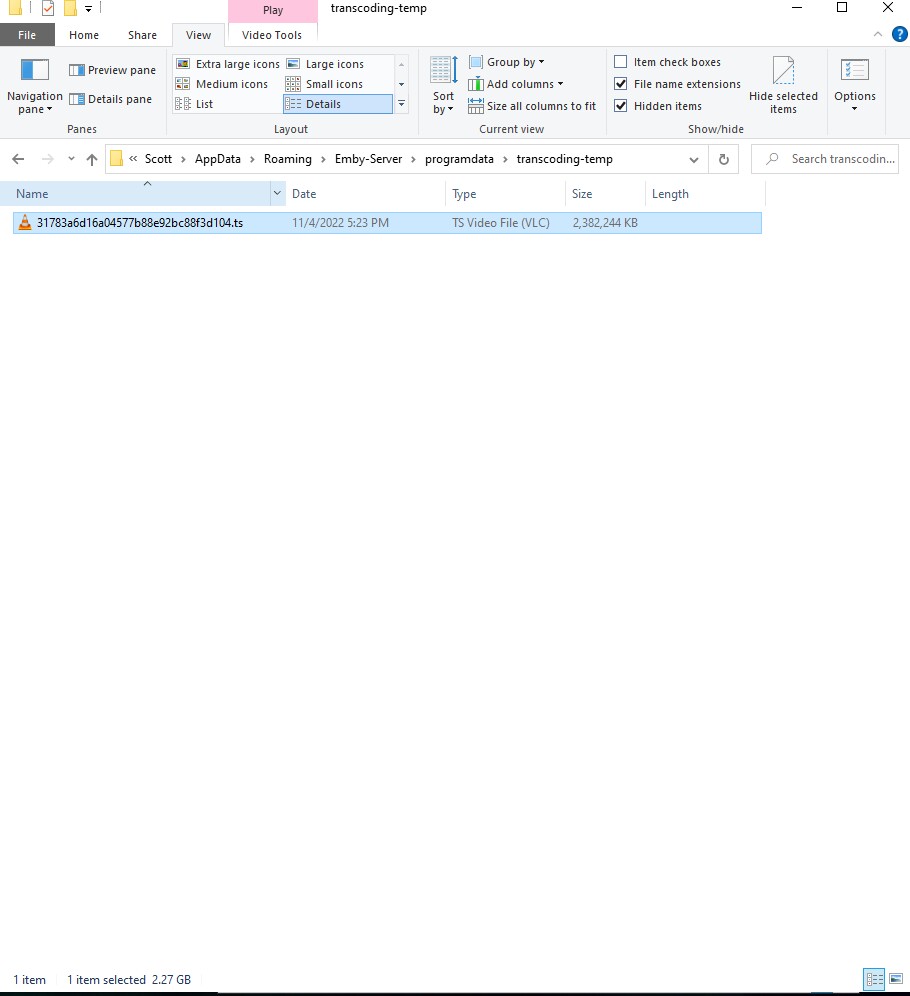Open the Group by dropdown

[507, 62]
